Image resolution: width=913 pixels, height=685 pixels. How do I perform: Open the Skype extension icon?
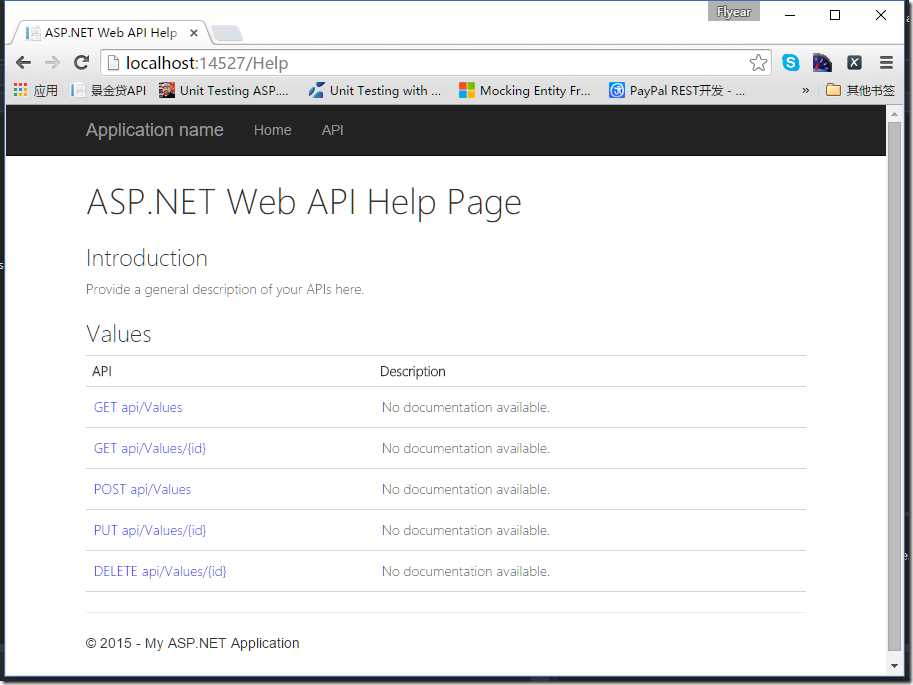coord(791,62)
